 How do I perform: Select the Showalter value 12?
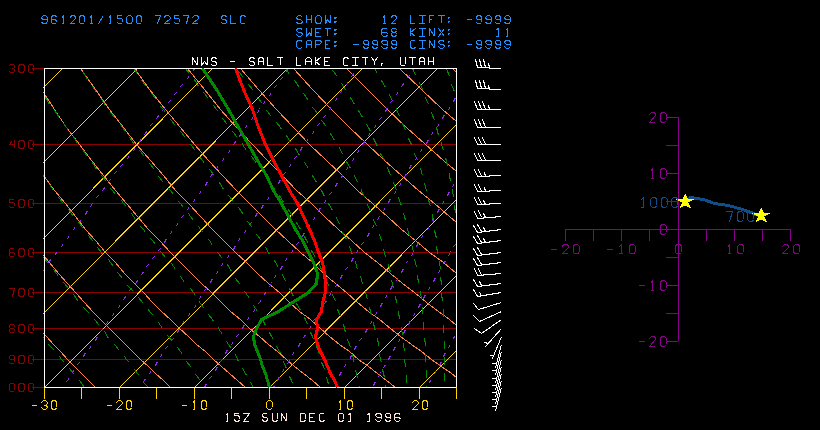click(389, 20)
